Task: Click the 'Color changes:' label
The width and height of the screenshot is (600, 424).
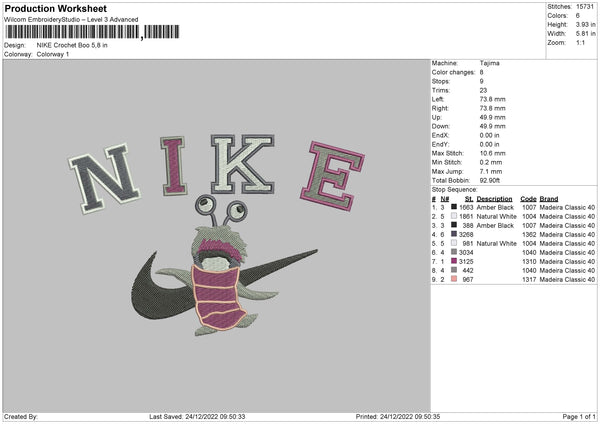Action: point(453,72)
